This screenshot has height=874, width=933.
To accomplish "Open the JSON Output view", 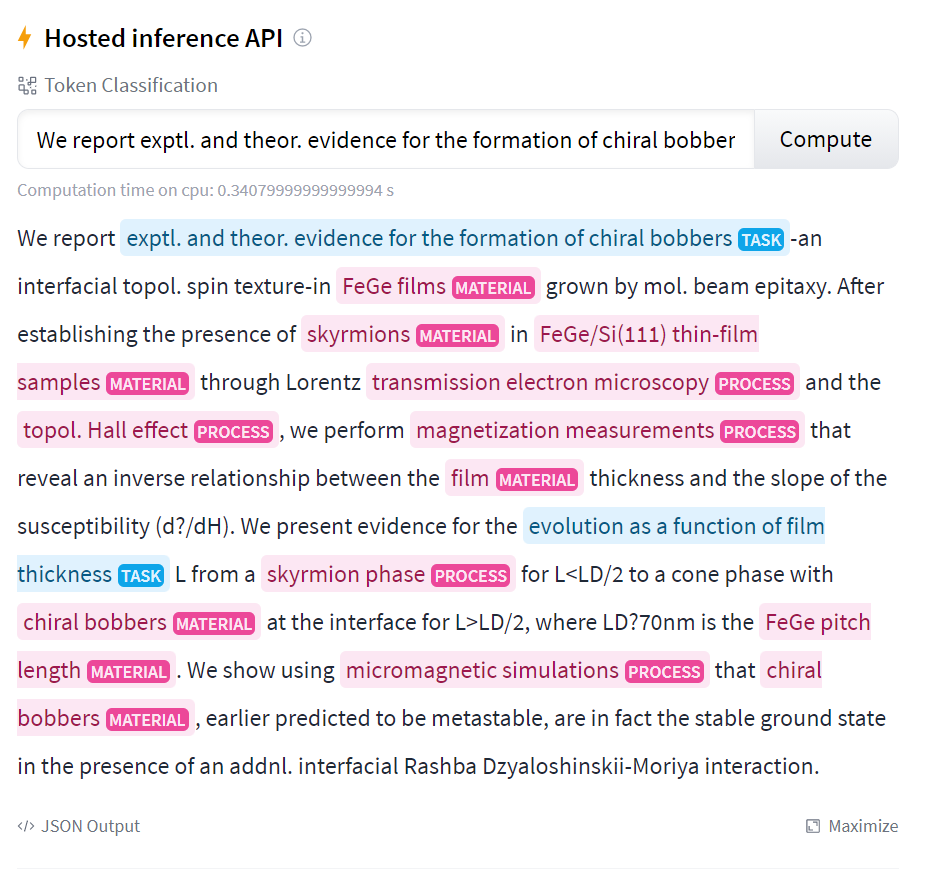I will pos(89,826).
